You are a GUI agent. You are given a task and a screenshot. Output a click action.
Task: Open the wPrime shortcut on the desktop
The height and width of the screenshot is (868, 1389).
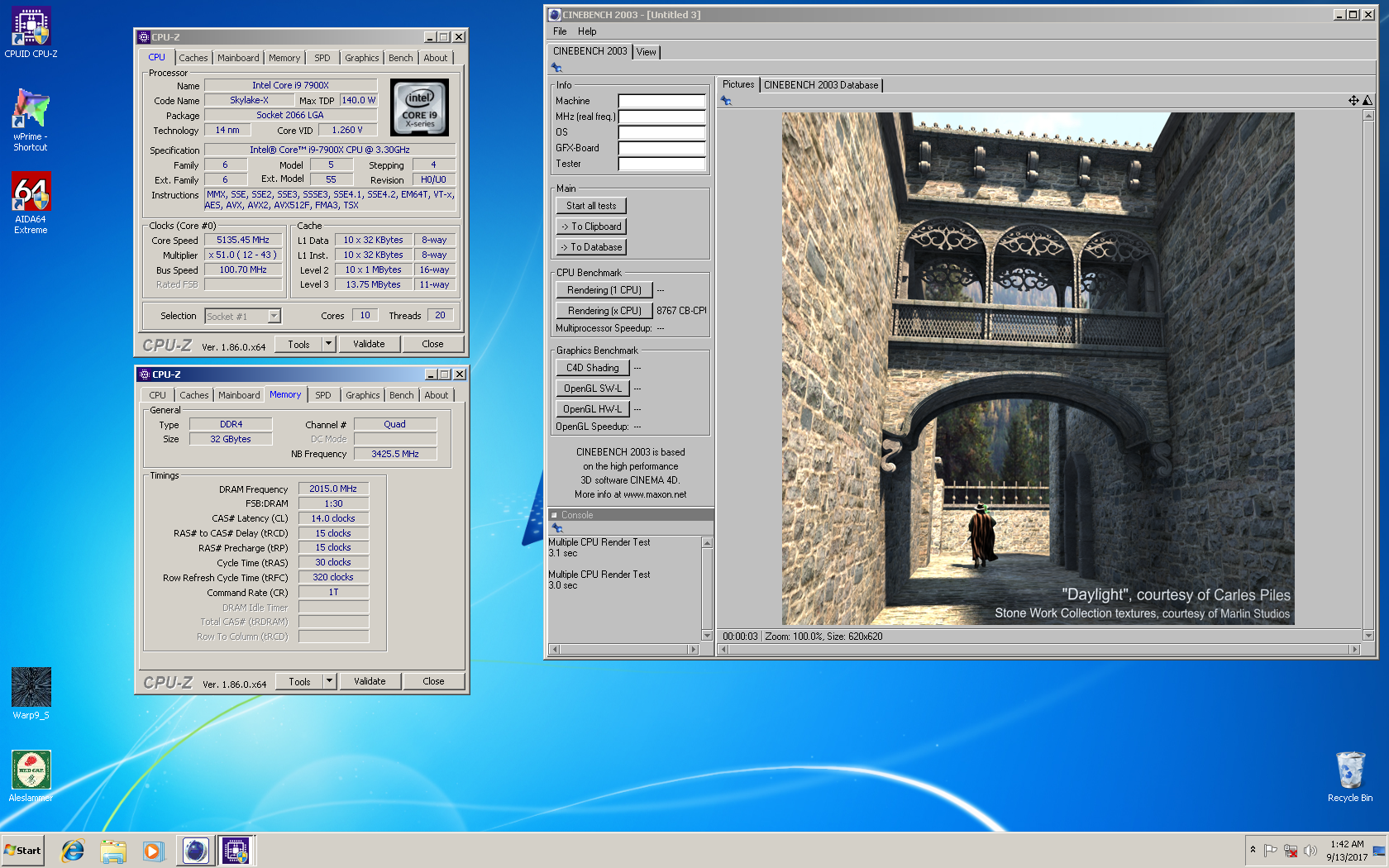pyautogui.click(x=31, y=120)
